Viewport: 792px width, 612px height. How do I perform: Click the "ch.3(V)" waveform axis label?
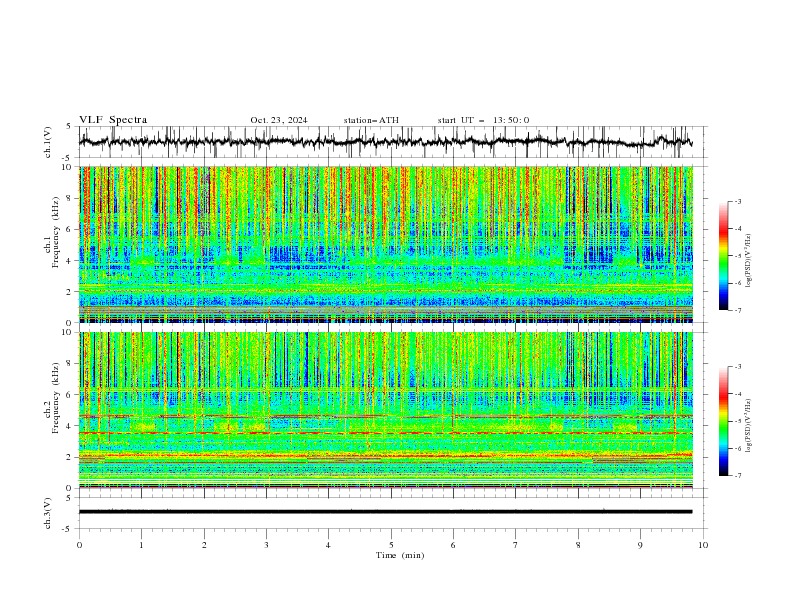[48, 513]
